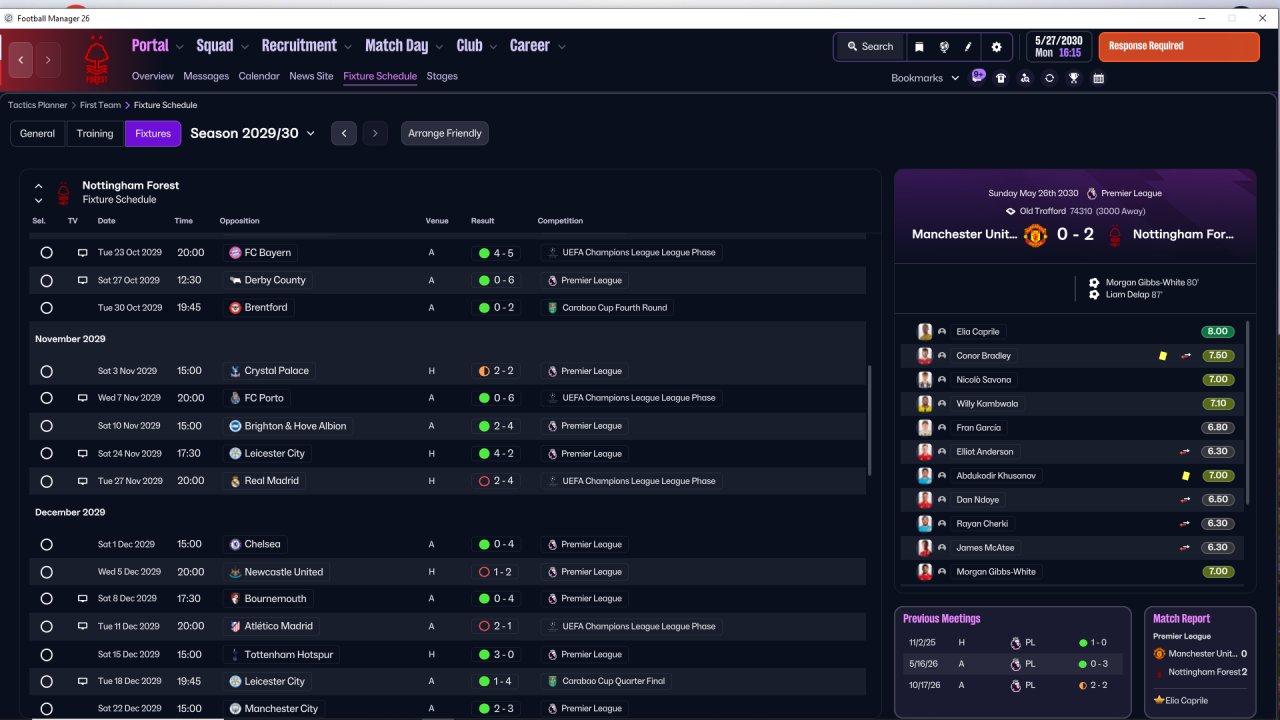Click the TV icon on the FC Bayern row
Screen dimensions: 1280x720
click(83, 253)
